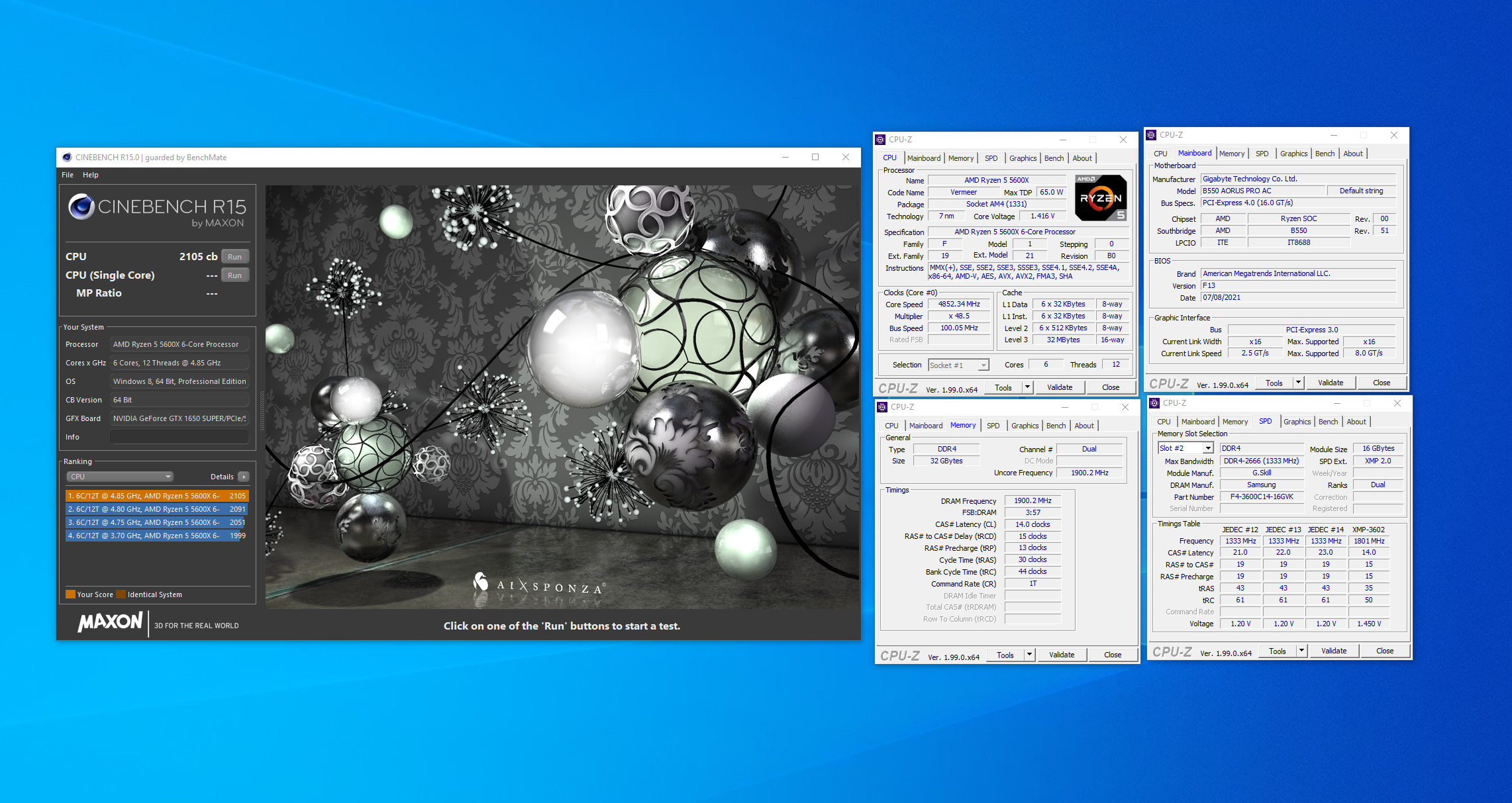The image size is (1512, 803).
Task: Switch to CPU tab in Memory window
Action: 891,426
